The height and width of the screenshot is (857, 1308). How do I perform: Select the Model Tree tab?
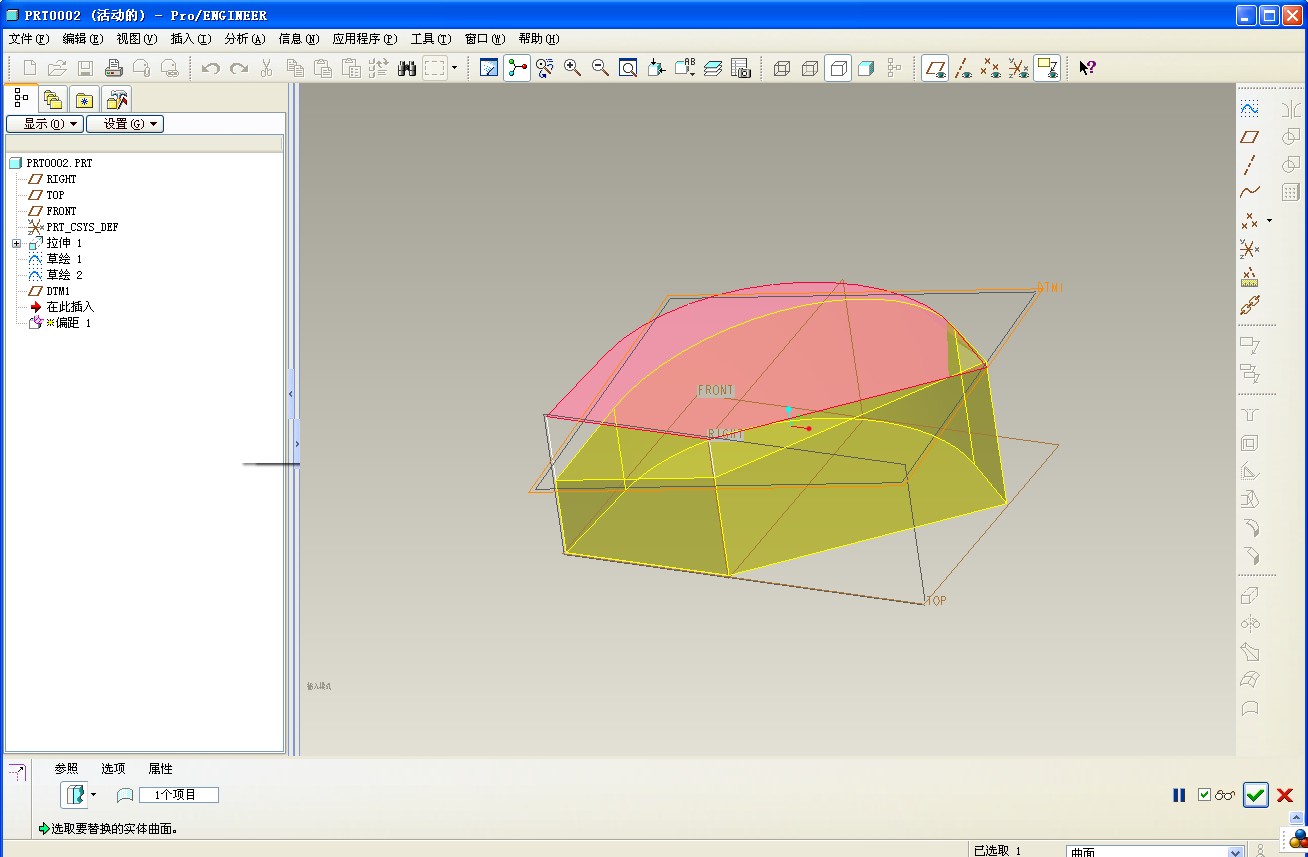tap(21, 98)
